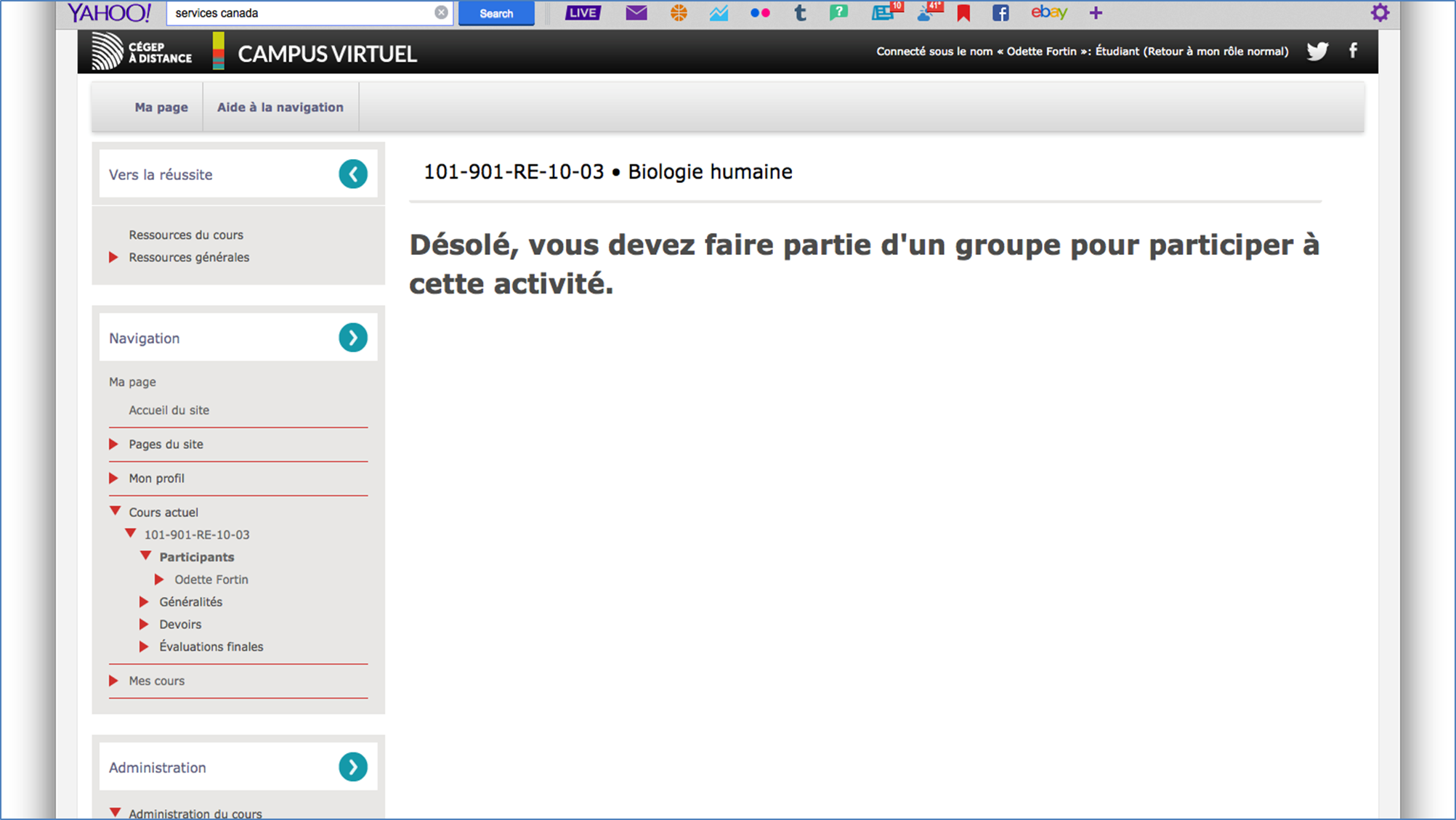Open Tumblr icon in Yahoo toolbar

click(800, 12)
